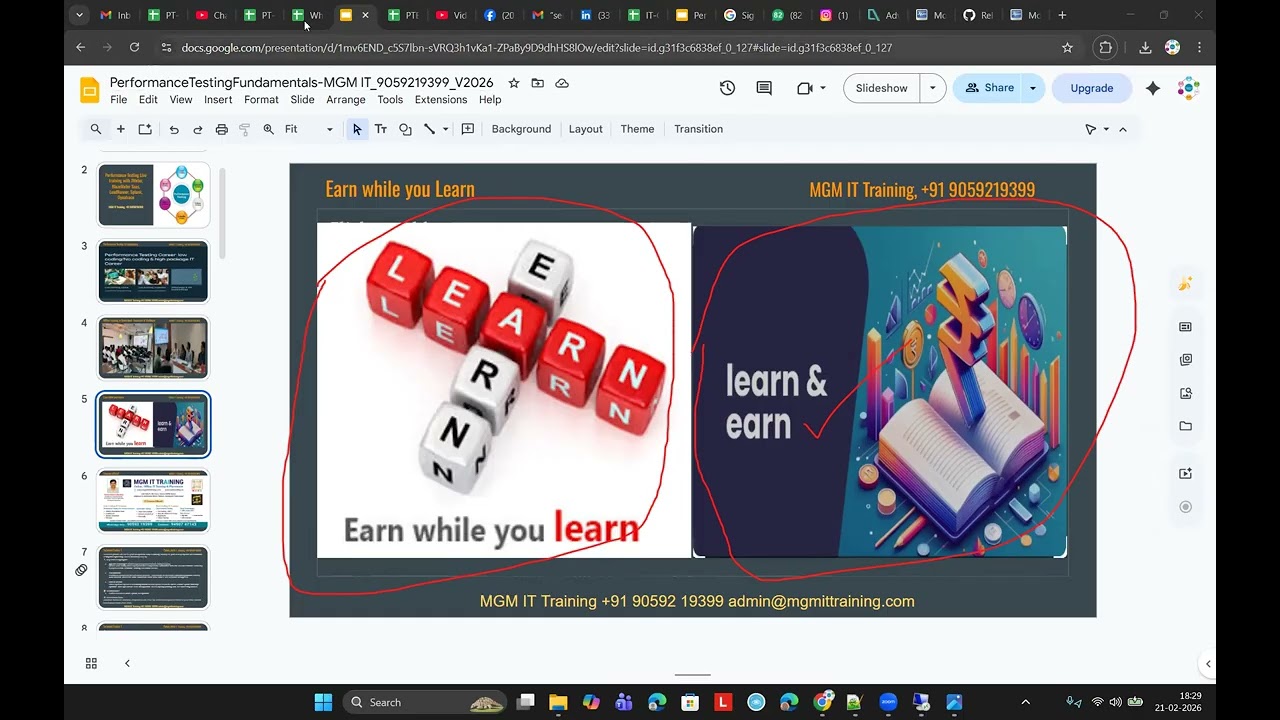Open the Shape insert tool
The height and width of the screenshot is (720, 1280).
point(405,129)
